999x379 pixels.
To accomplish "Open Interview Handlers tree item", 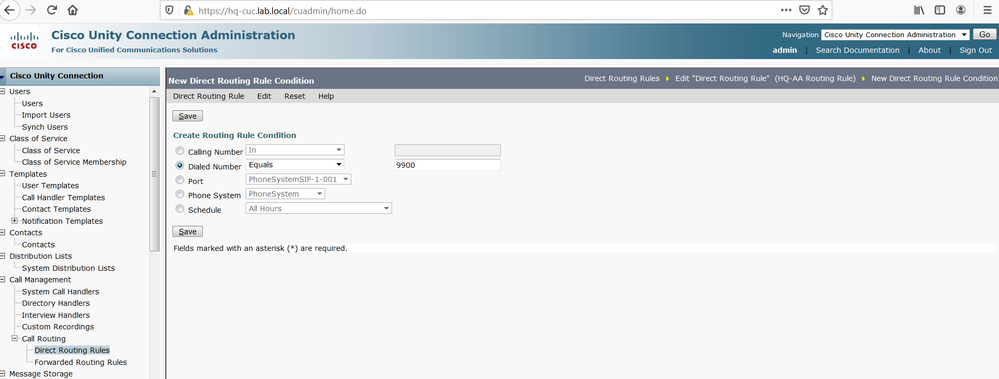I will coord(55,315).
